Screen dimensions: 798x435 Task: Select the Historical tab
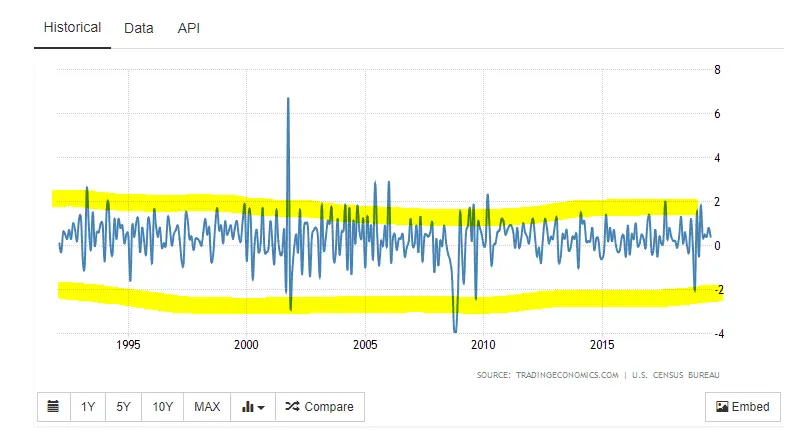pyautogui.click(x=72, y=28)
